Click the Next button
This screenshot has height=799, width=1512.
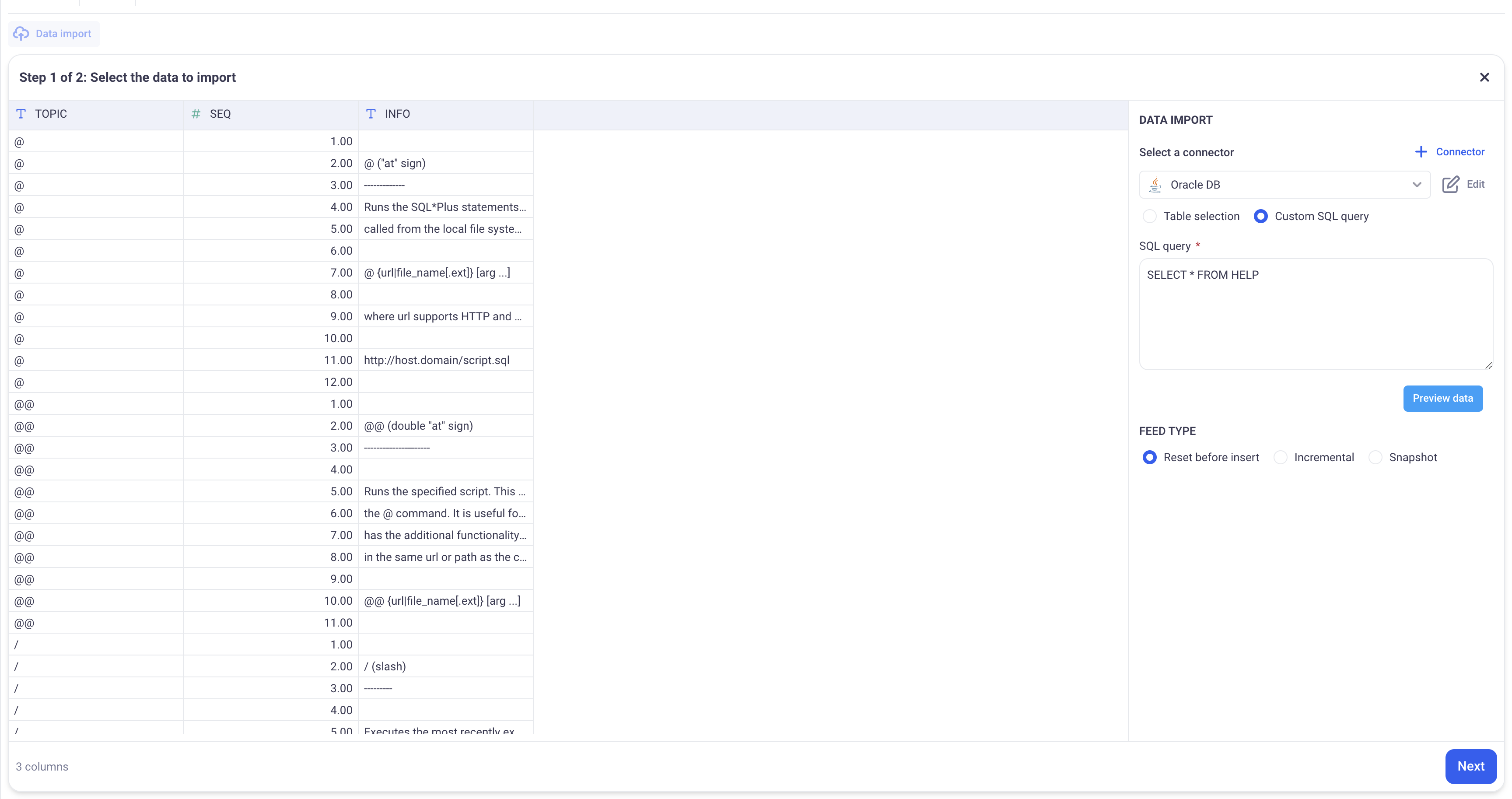[x=1470, y=766]
